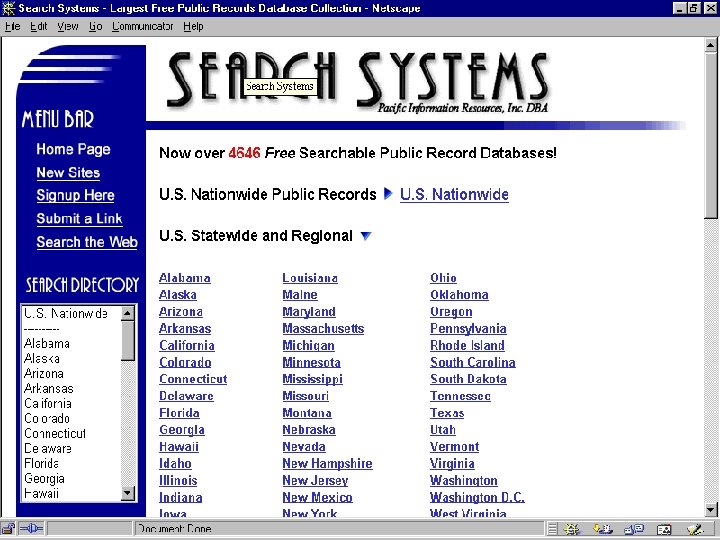The width and height of the screenshot is (720, 540).
Task: Open the South Carolina state link
Action: [473, 362]
